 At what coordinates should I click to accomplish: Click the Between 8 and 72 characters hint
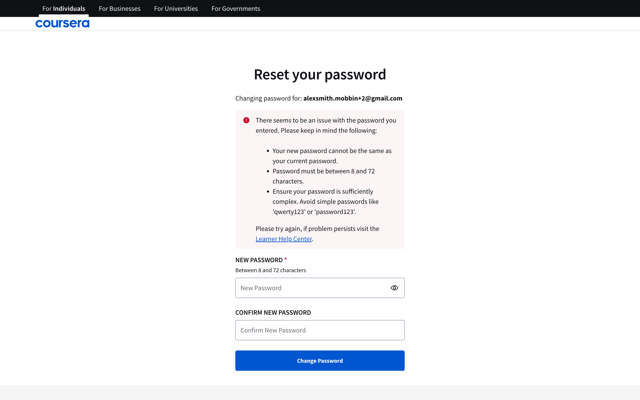271,270
